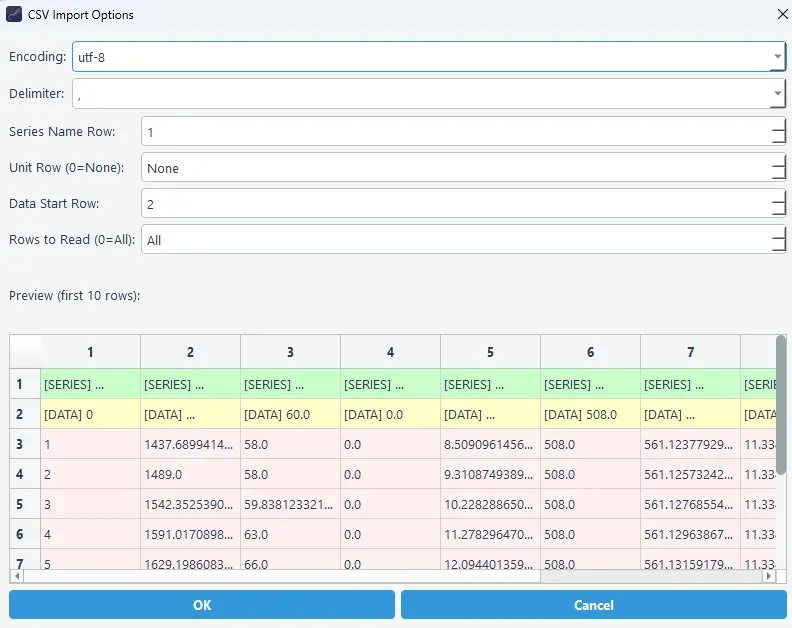Expand the Delimiter dropdown list
This screenshot has height=628, width=792.
point(778,94)
